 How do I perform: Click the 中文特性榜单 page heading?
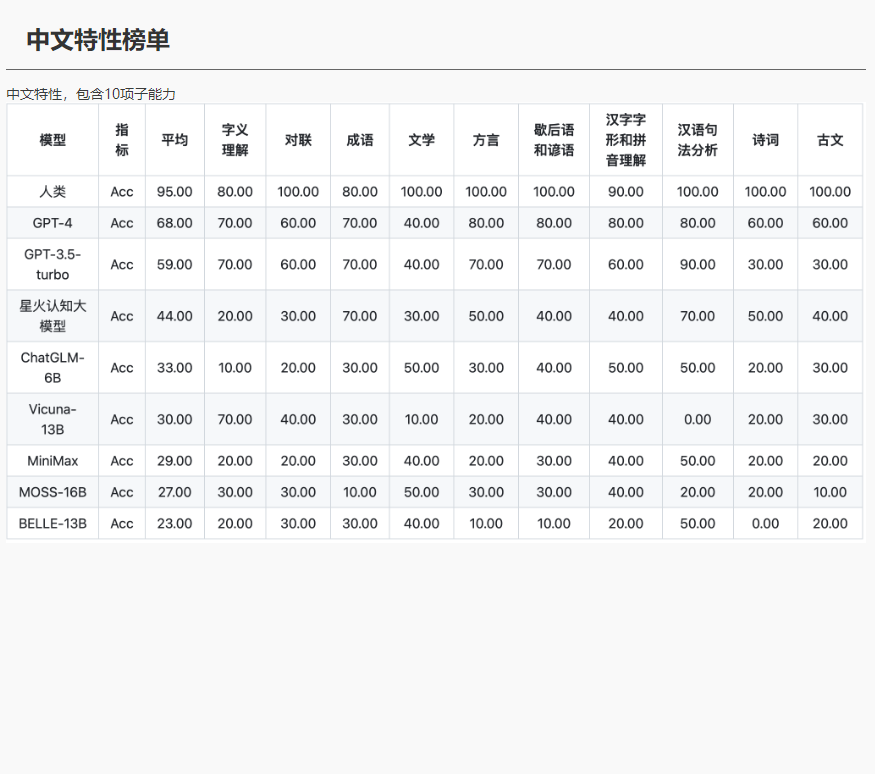pos(98,40)
